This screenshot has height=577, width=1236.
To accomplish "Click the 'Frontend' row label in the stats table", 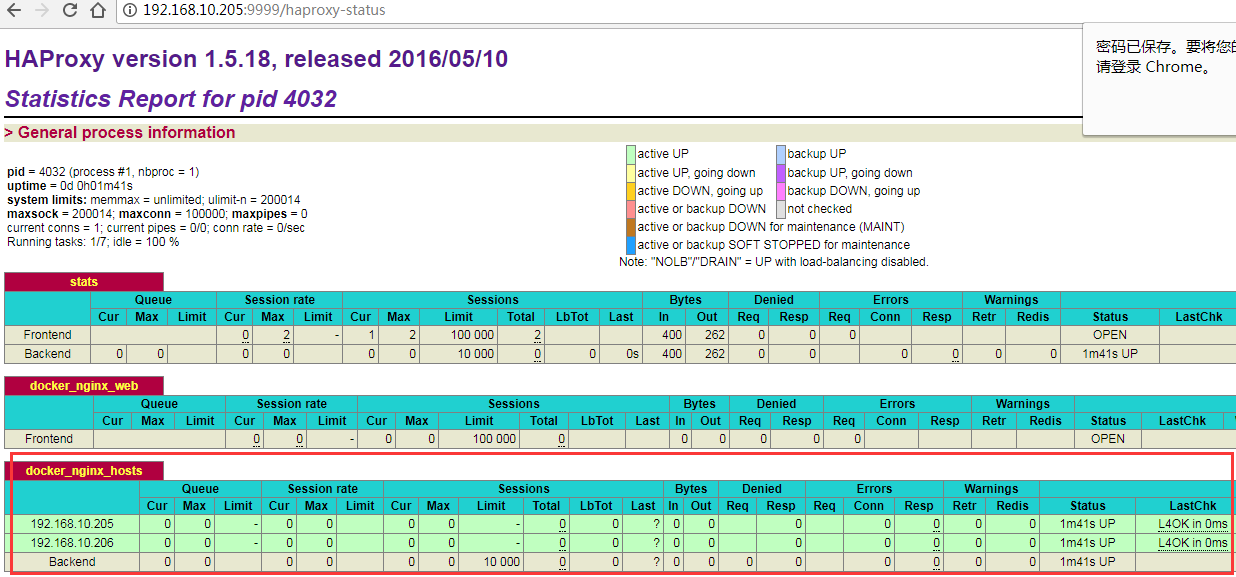I will [48, 335].
